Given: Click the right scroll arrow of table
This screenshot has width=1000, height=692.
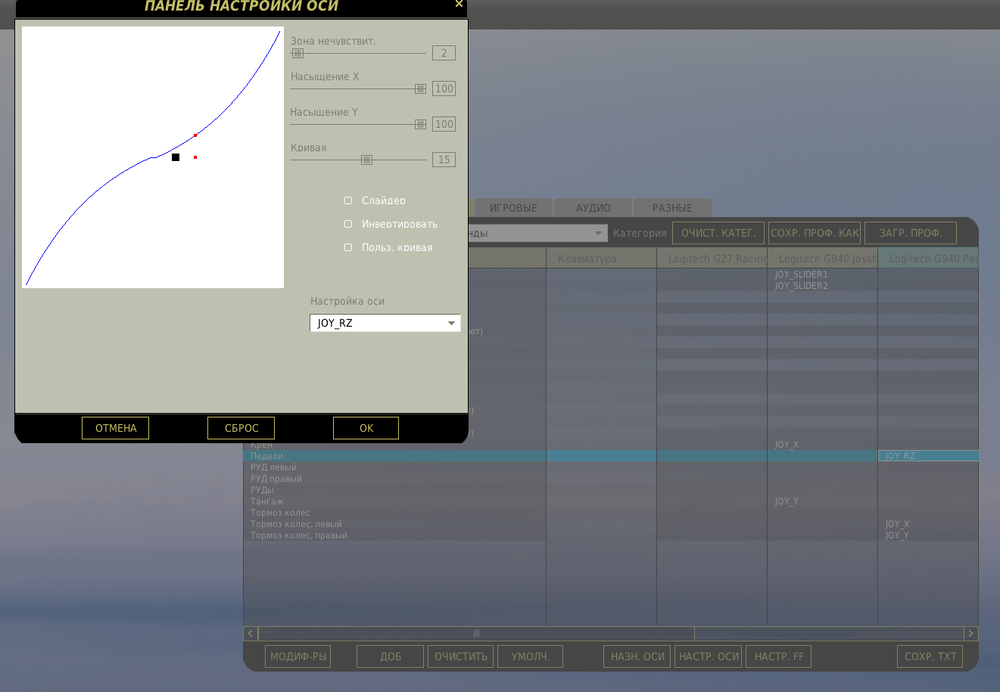Looking at the screenshot, I should 971,633.
